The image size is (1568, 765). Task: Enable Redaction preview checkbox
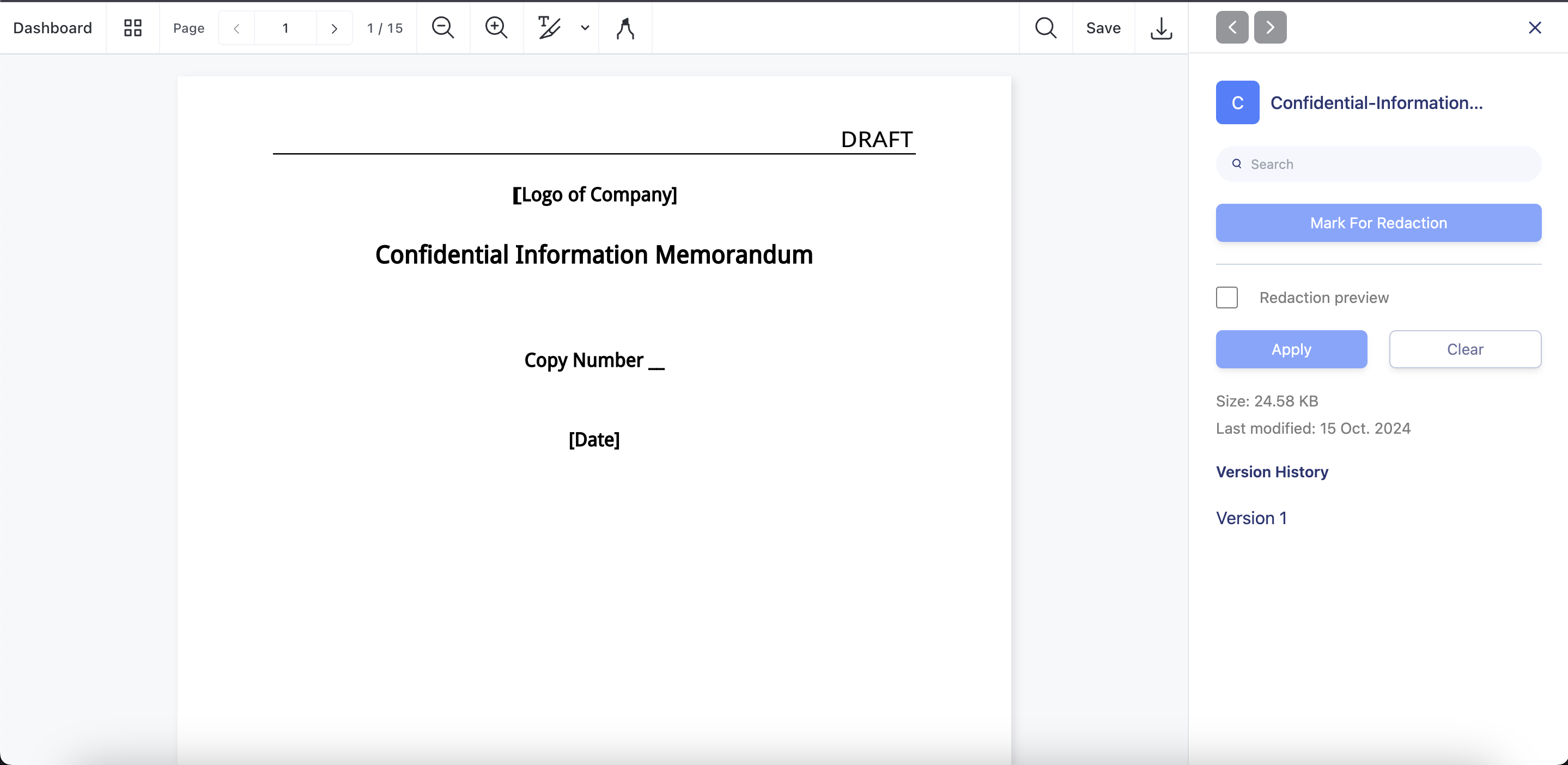pos(1226,297)
